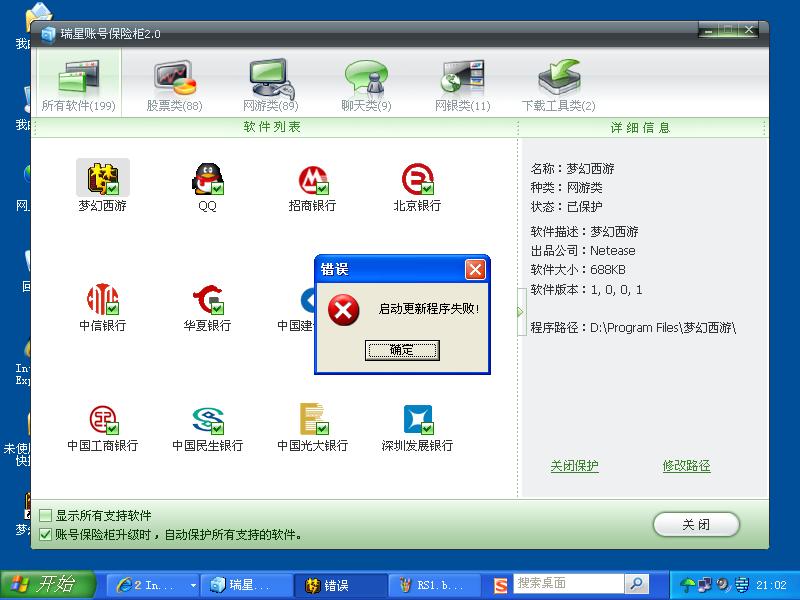The width and height of the screenshot is (800, 600).
Task: Switch to the 聊天类(9) category
Action: click(366, 86)
